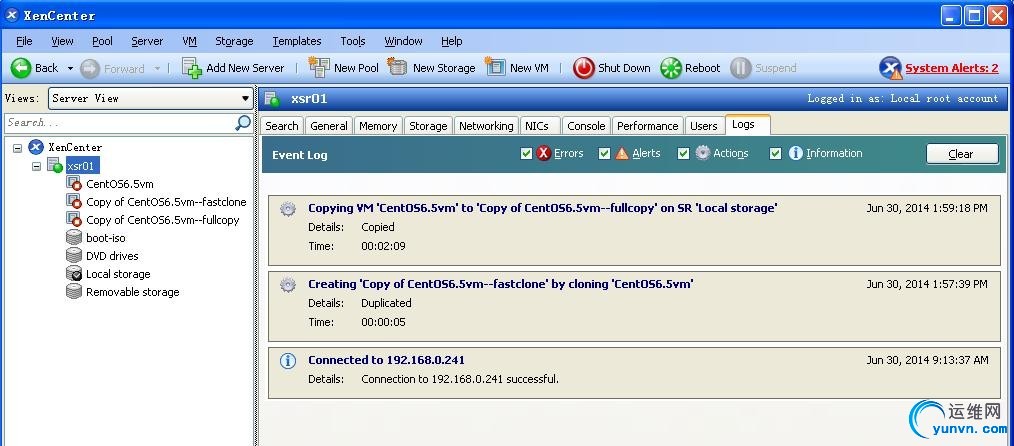Viewport: 1014px width, 446px height.
Task: Select 'Local storage' tree row
Action: click(x=118, y=274)
